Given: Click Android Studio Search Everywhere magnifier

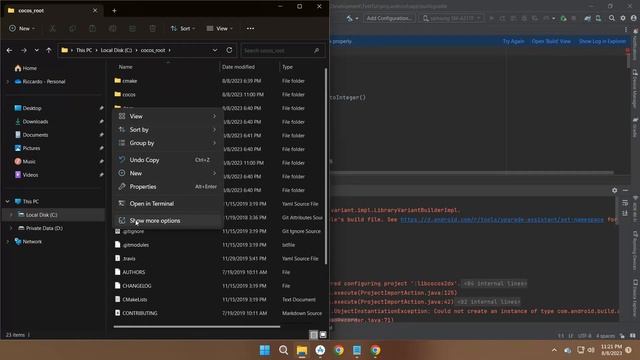Looking at the screenshot, I should (612, 18).
